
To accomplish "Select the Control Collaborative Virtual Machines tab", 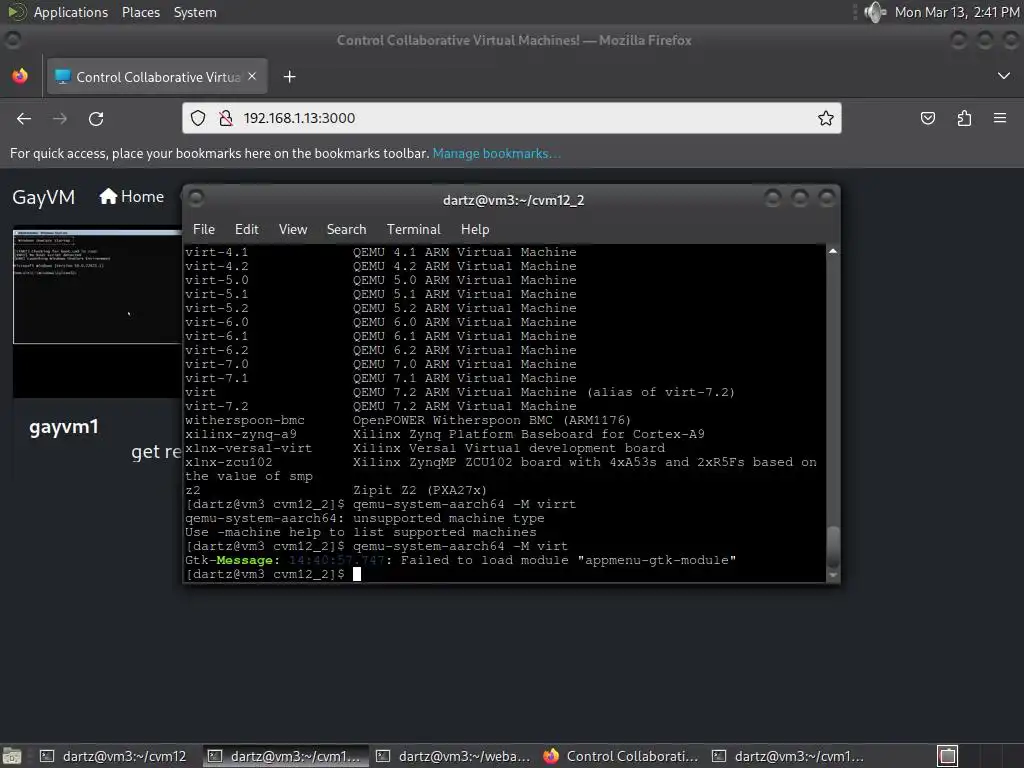I will (157, 77).
